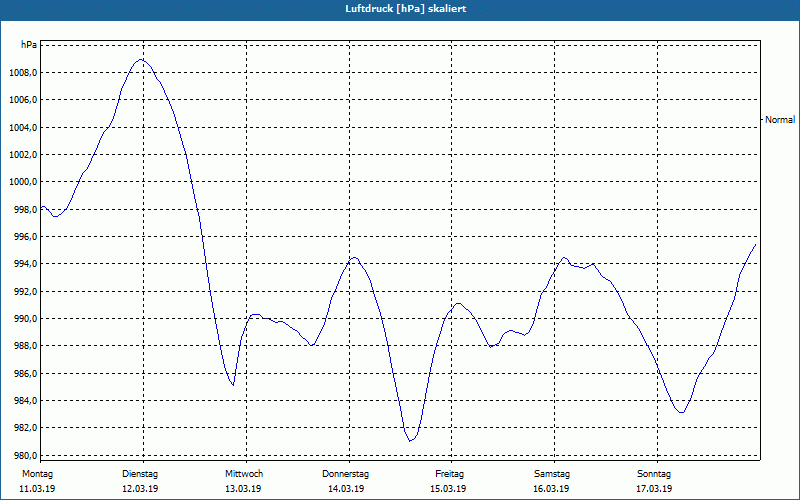Select the 984,0 y-axis value

pos(25,401)
